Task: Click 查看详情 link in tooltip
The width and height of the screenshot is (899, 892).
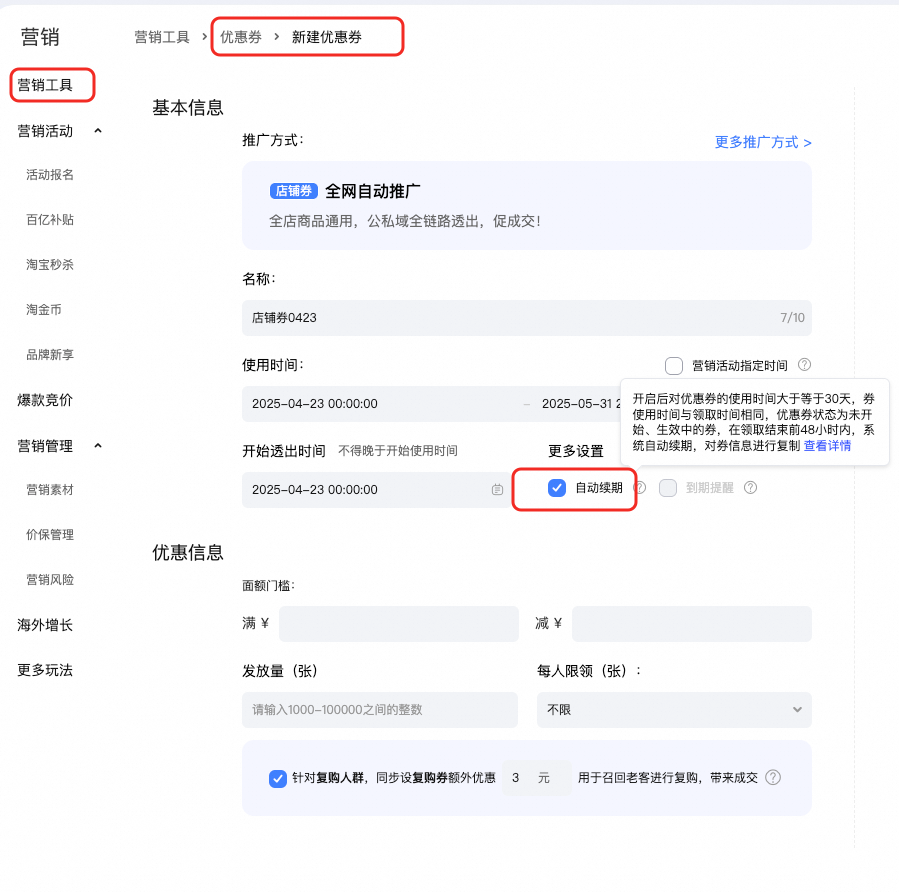Action: coord(827,445)
